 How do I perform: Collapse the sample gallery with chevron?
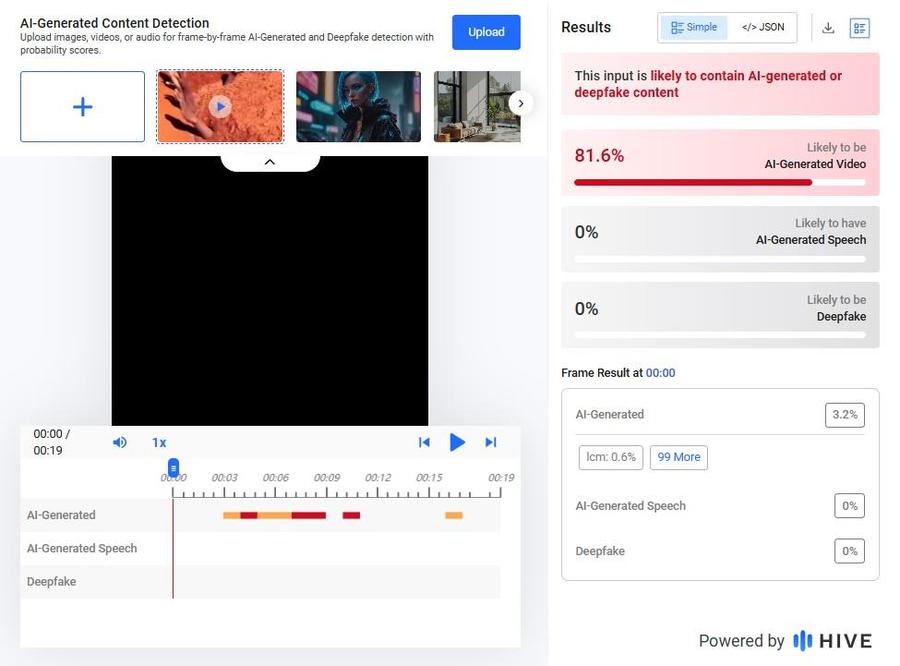click(269, 162)
